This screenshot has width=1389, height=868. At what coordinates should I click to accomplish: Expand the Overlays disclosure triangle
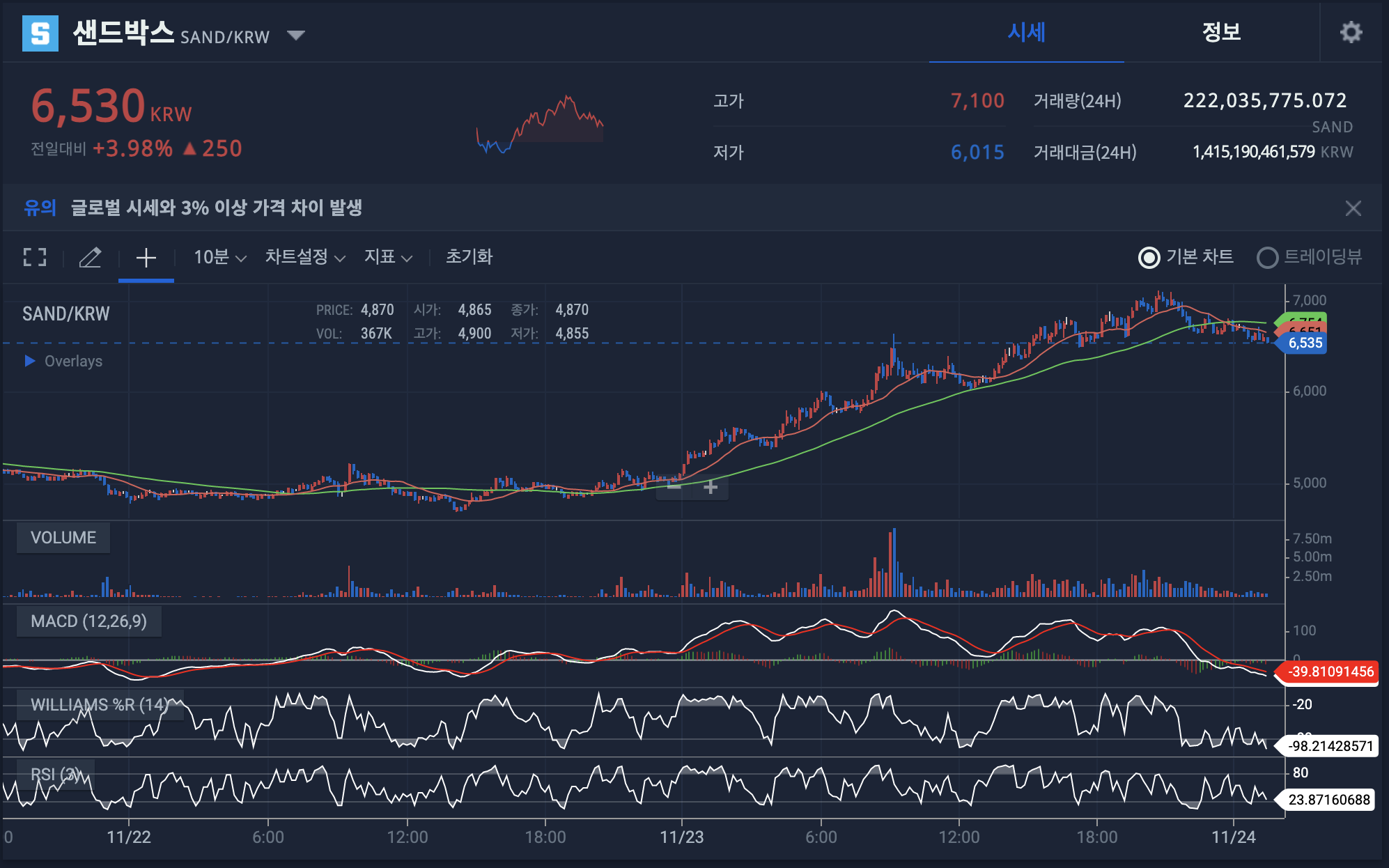pyautogui.click(x=30, y=361)
